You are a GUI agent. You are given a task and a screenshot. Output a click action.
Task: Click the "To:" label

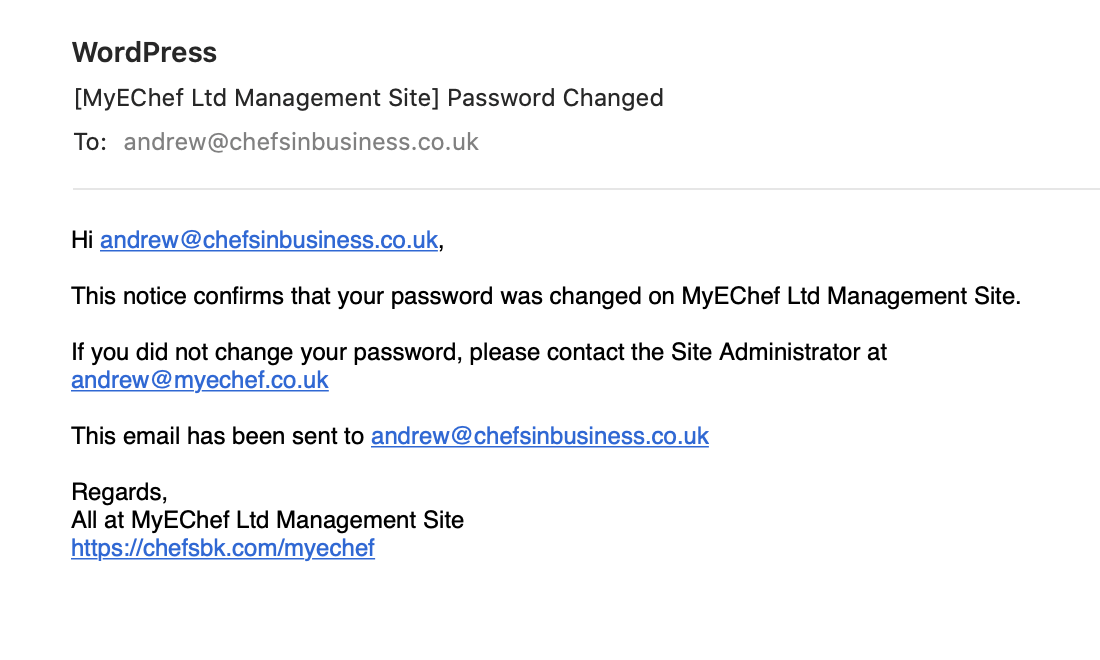90,142
